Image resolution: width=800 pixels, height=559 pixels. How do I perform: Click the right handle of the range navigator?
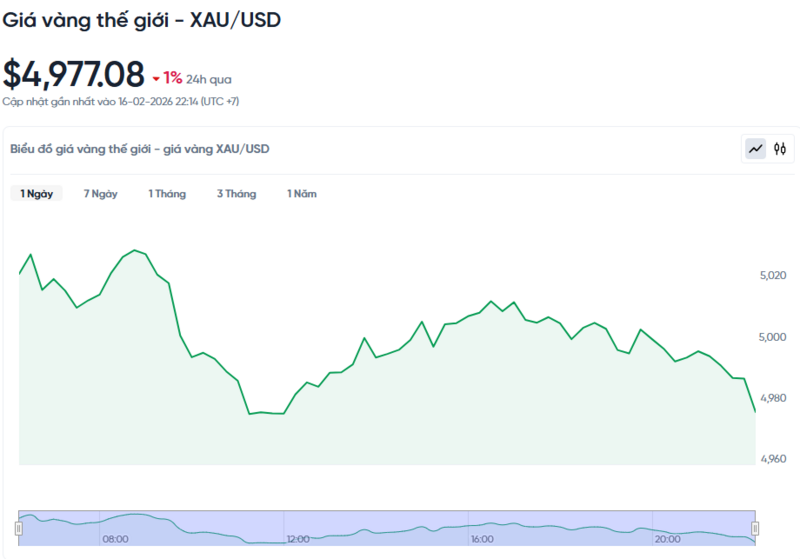click(755, 527)
